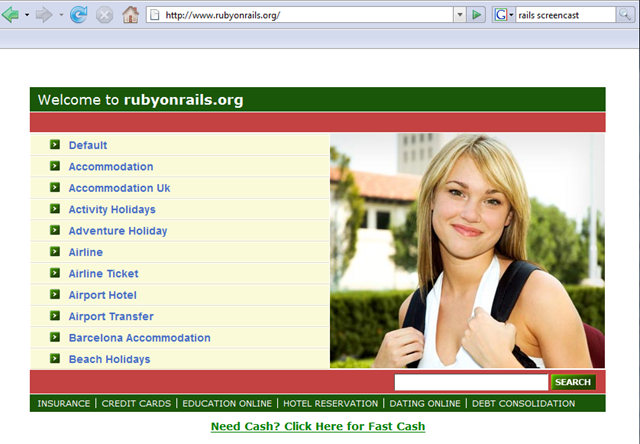Click the Google search engine icon

(500, 15)
